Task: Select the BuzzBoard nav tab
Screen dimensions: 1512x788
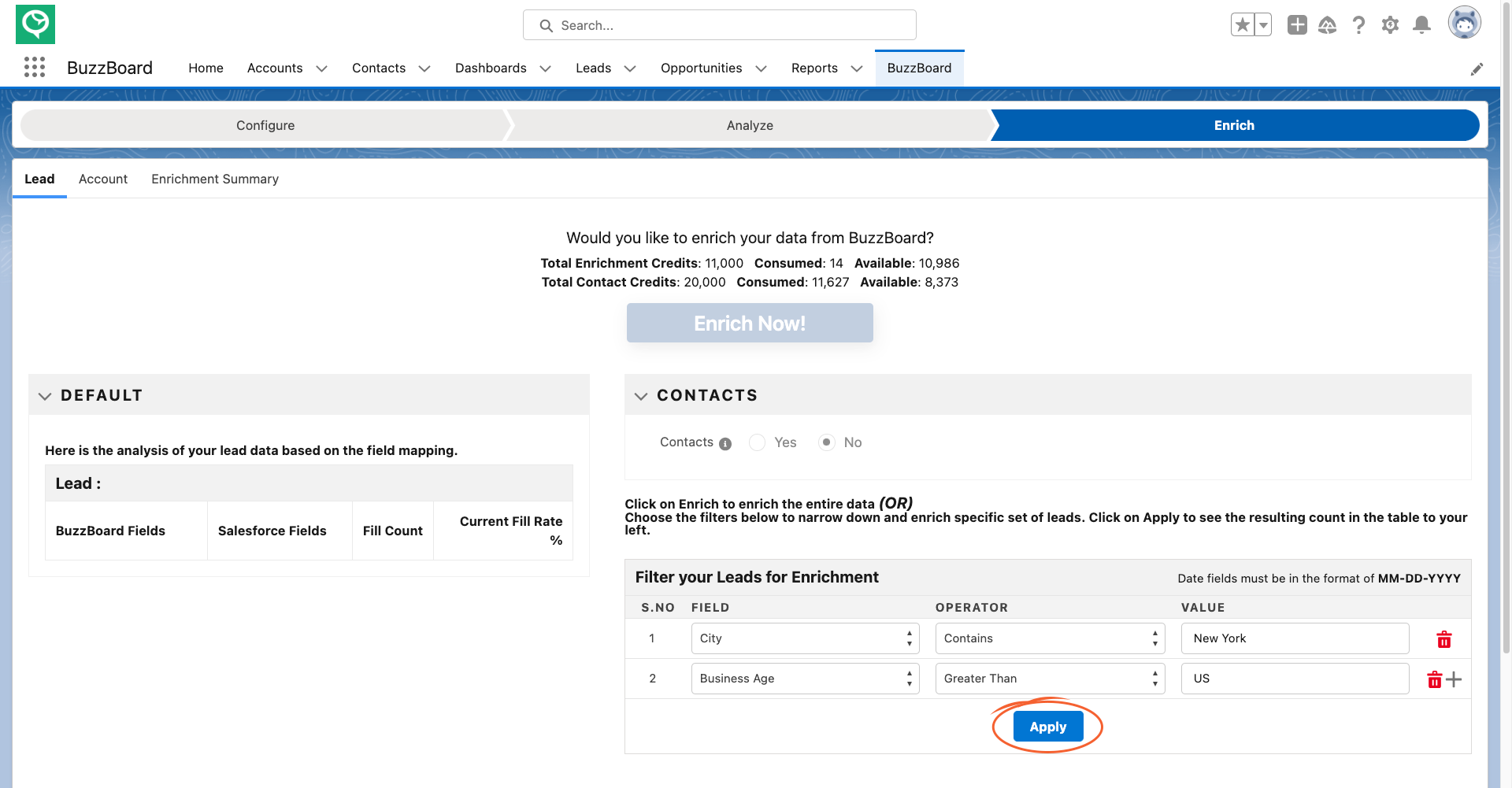Action: click(919, 68)
